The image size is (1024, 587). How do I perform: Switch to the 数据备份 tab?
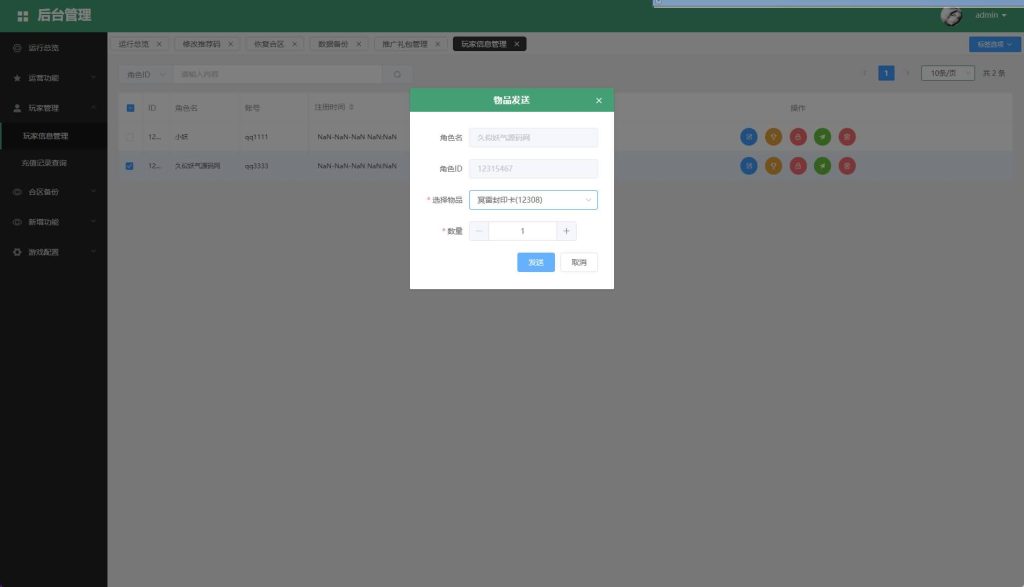pyautogui.click(x=334, y=44)
